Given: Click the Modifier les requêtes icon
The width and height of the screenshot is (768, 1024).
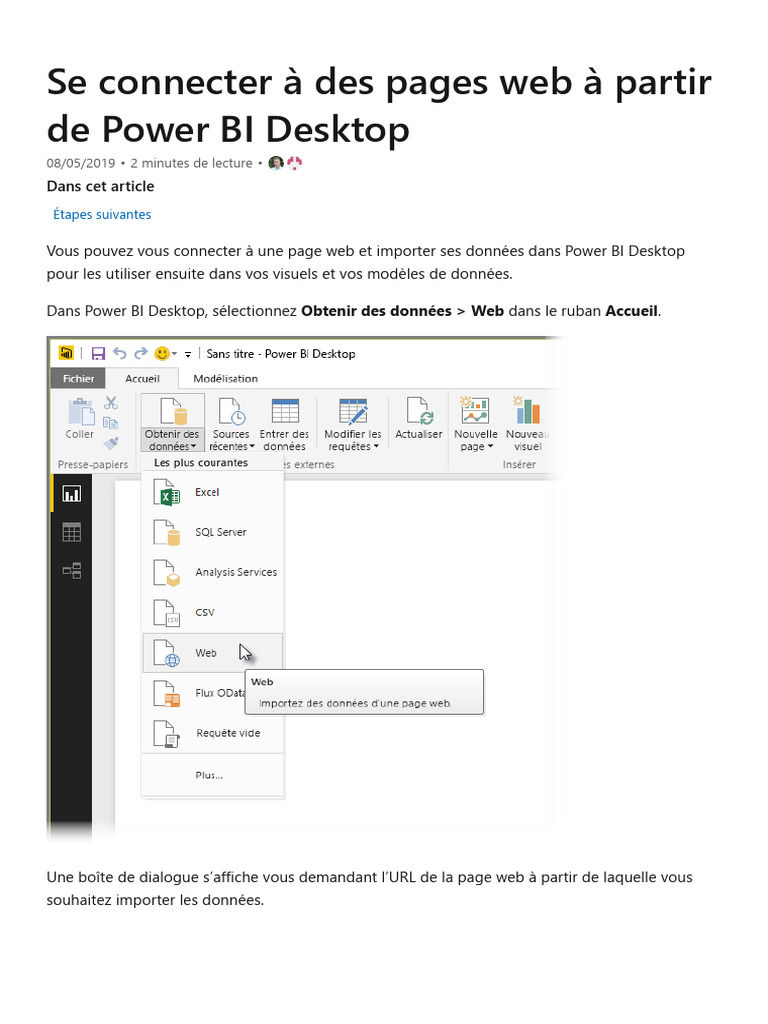Looking at the screenshot, I should click(353, 411).
